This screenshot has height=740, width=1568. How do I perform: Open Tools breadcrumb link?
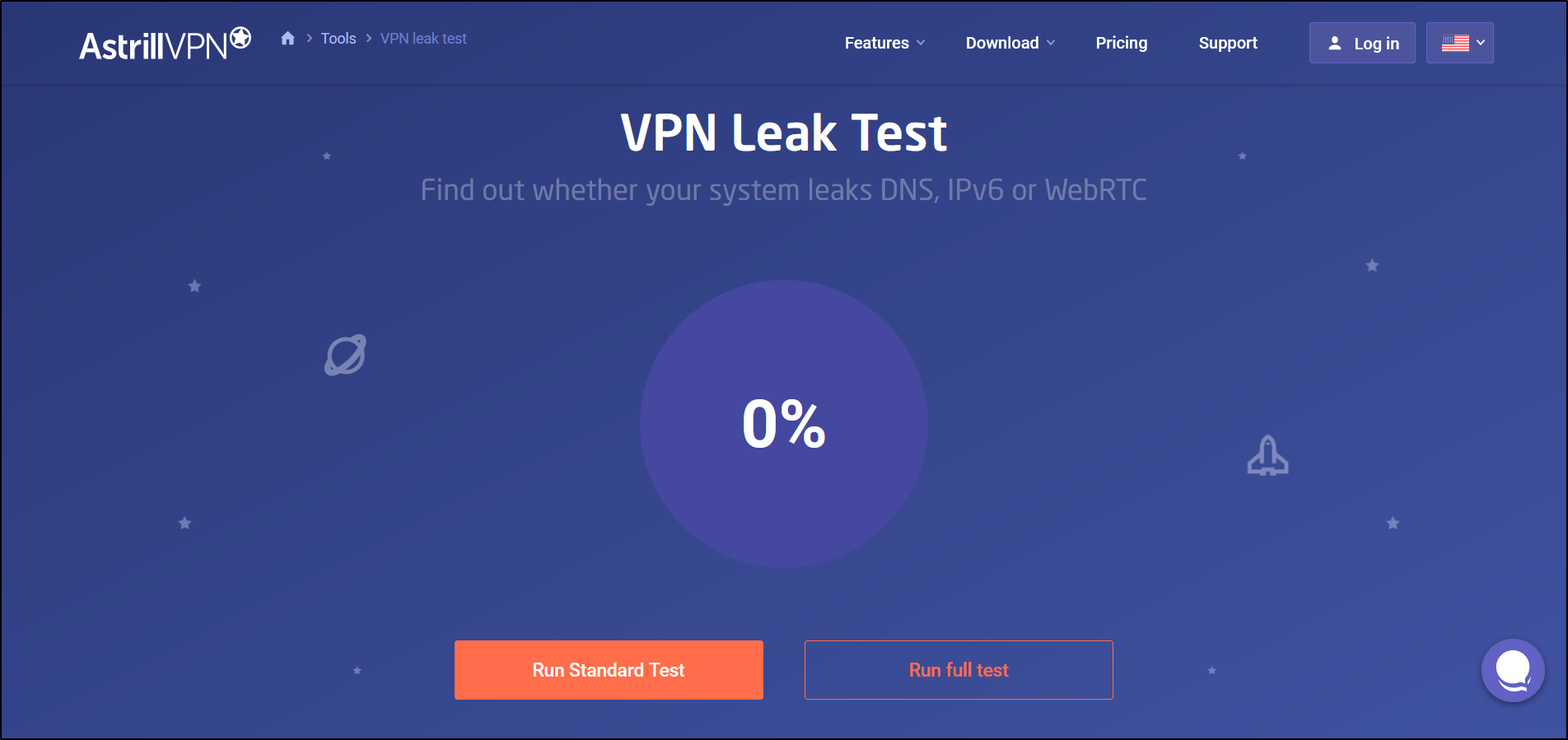(x=338, y=39)
